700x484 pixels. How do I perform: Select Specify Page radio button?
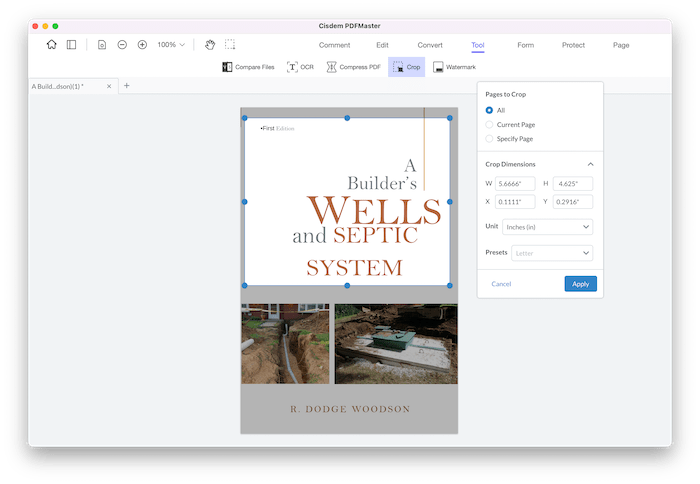click(x=489, y=139)
